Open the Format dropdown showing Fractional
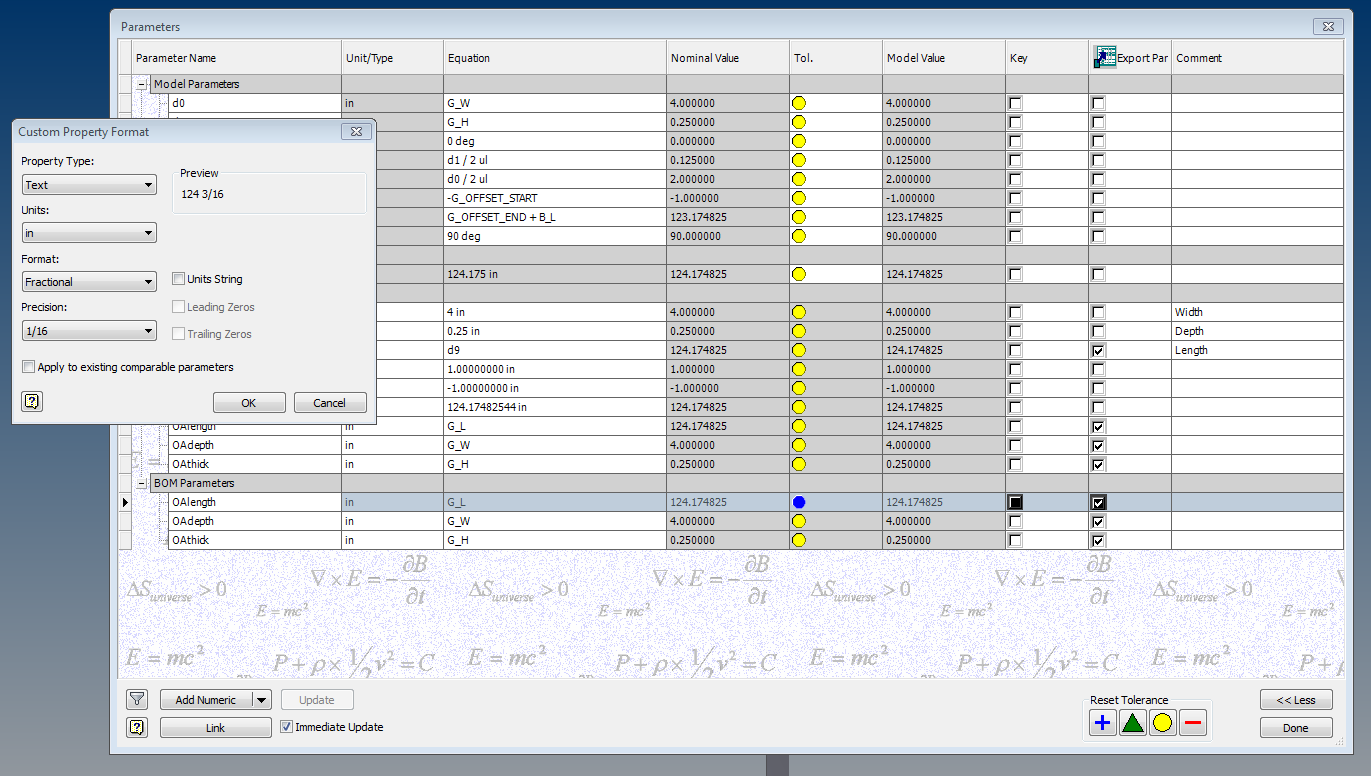The width and height of the screenshot is (1371, 776). tap(89, 282)
